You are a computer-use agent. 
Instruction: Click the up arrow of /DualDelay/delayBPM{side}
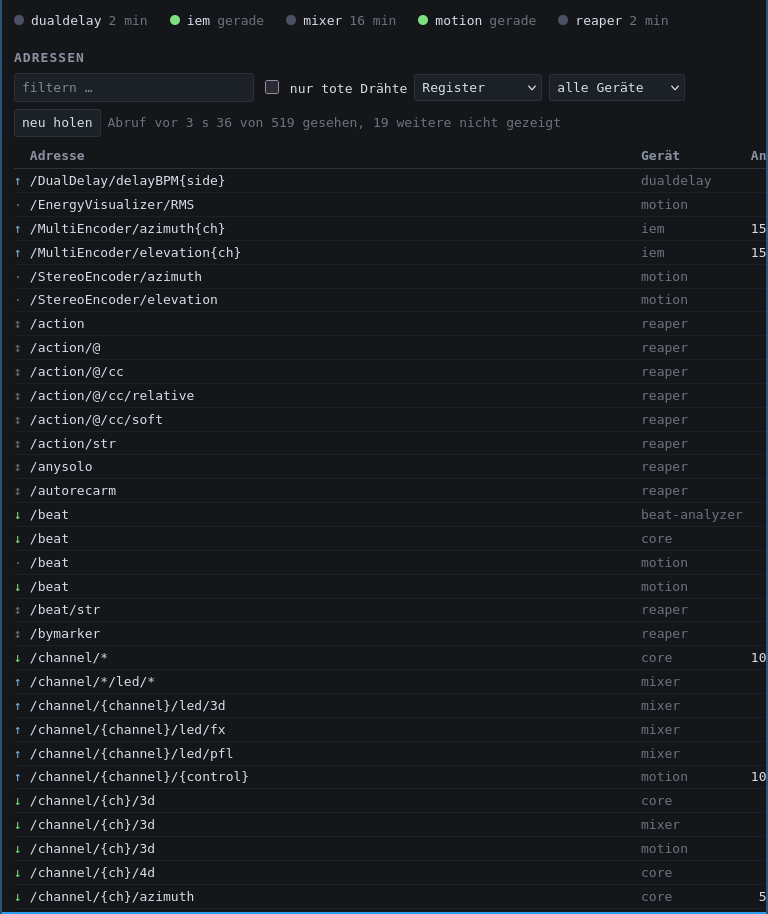coord(17,181)
